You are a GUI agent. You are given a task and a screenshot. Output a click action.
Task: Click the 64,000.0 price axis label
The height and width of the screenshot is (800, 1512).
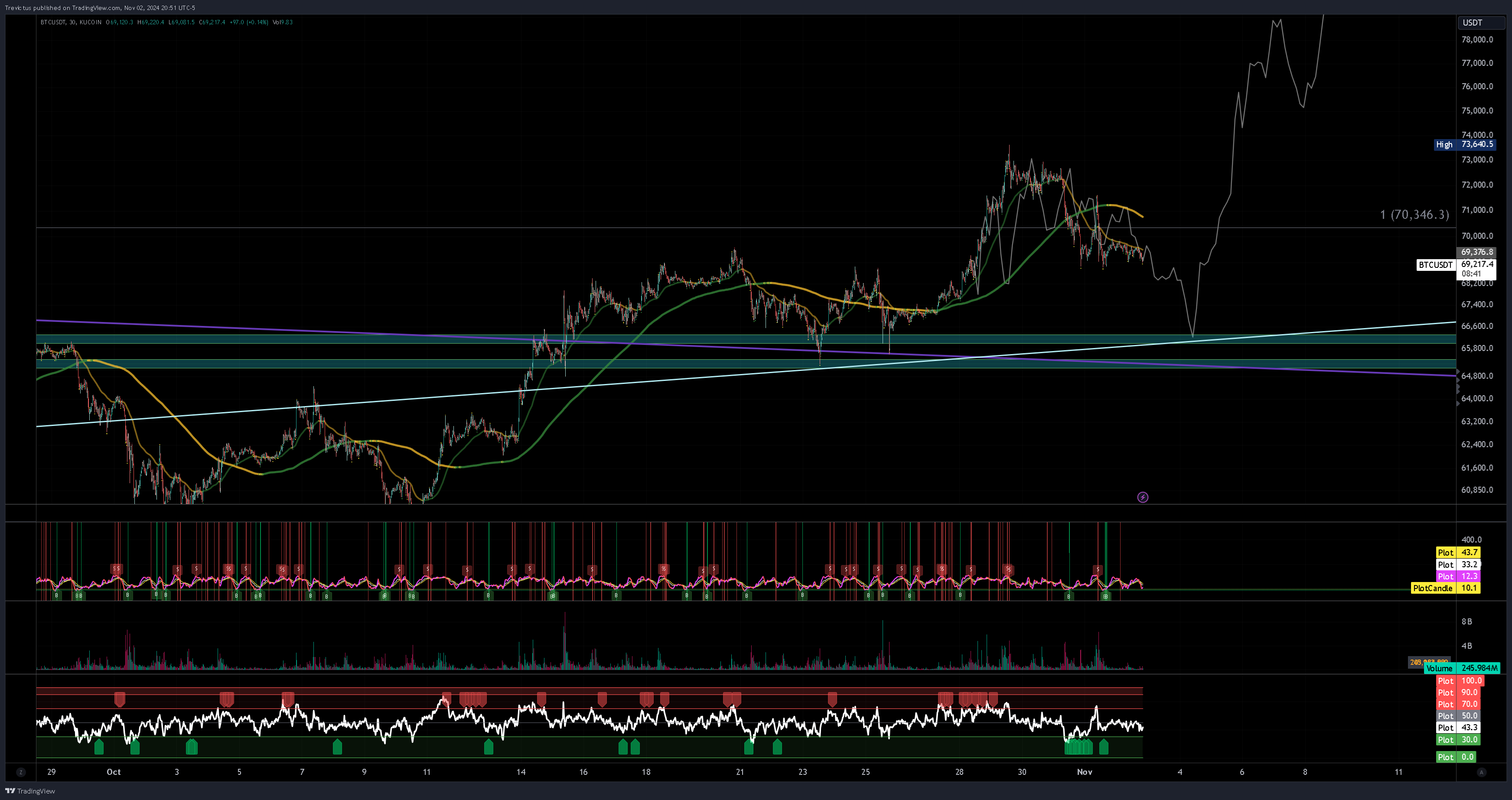click(1477, 398)
